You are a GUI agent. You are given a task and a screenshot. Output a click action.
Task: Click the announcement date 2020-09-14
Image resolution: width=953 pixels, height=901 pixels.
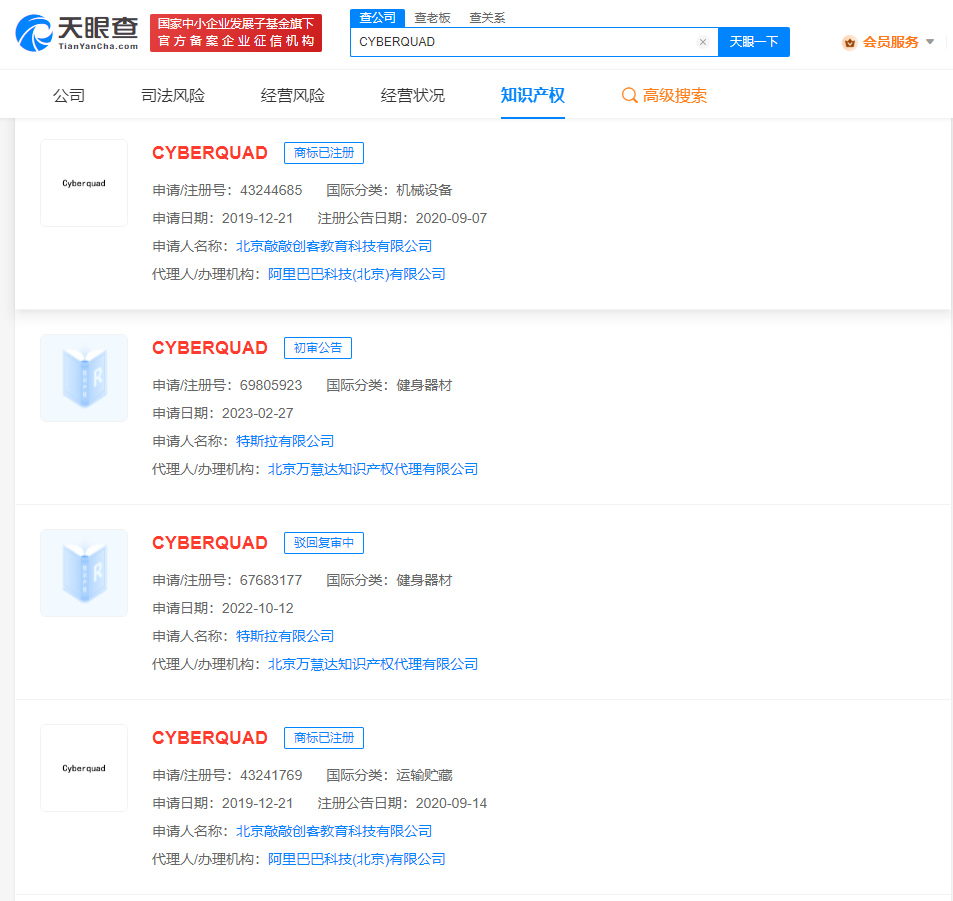pos(452,804)
